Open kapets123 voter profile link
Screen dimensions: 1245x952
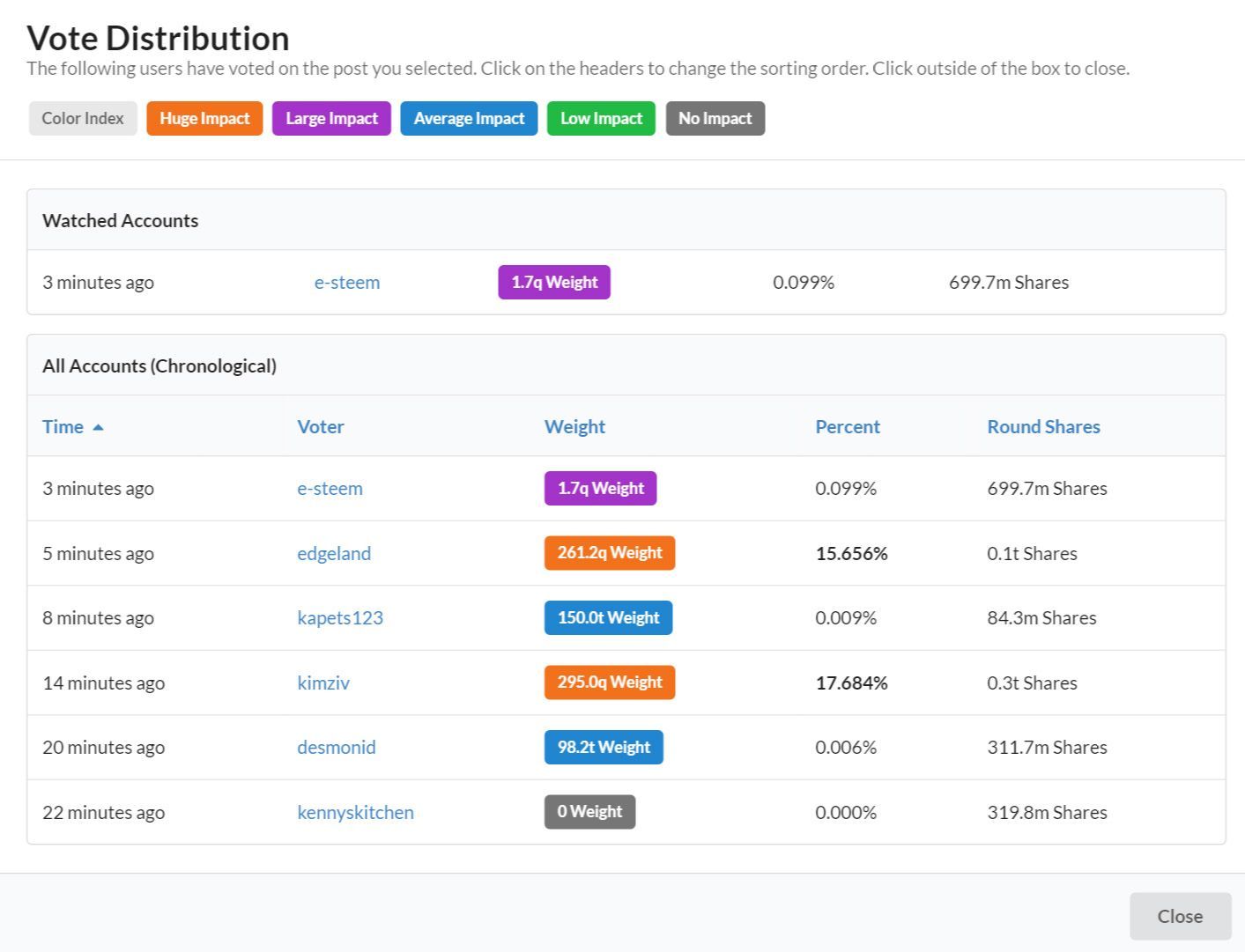click(340, 617)
